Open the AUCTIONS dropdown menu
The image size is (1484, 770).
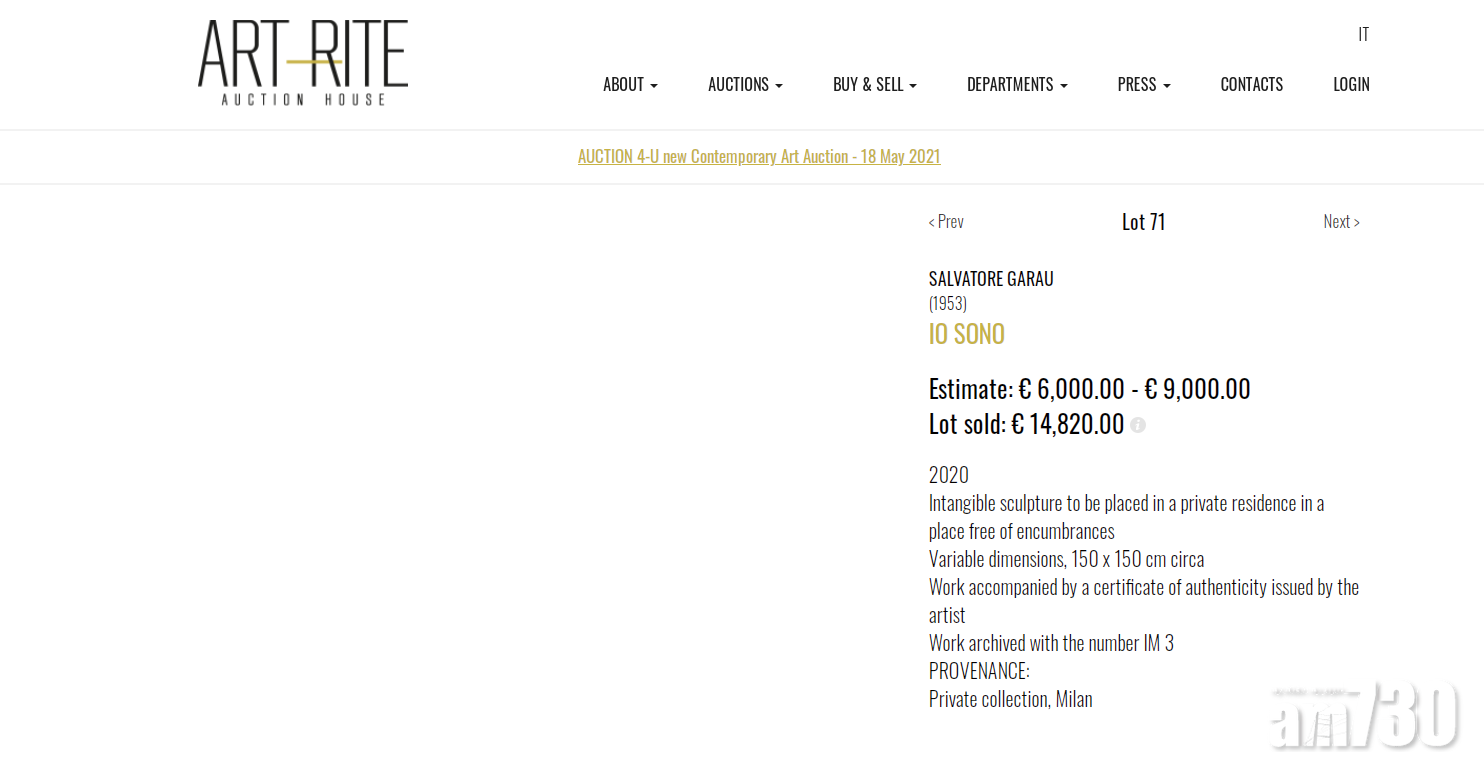[x=745, y=85]
